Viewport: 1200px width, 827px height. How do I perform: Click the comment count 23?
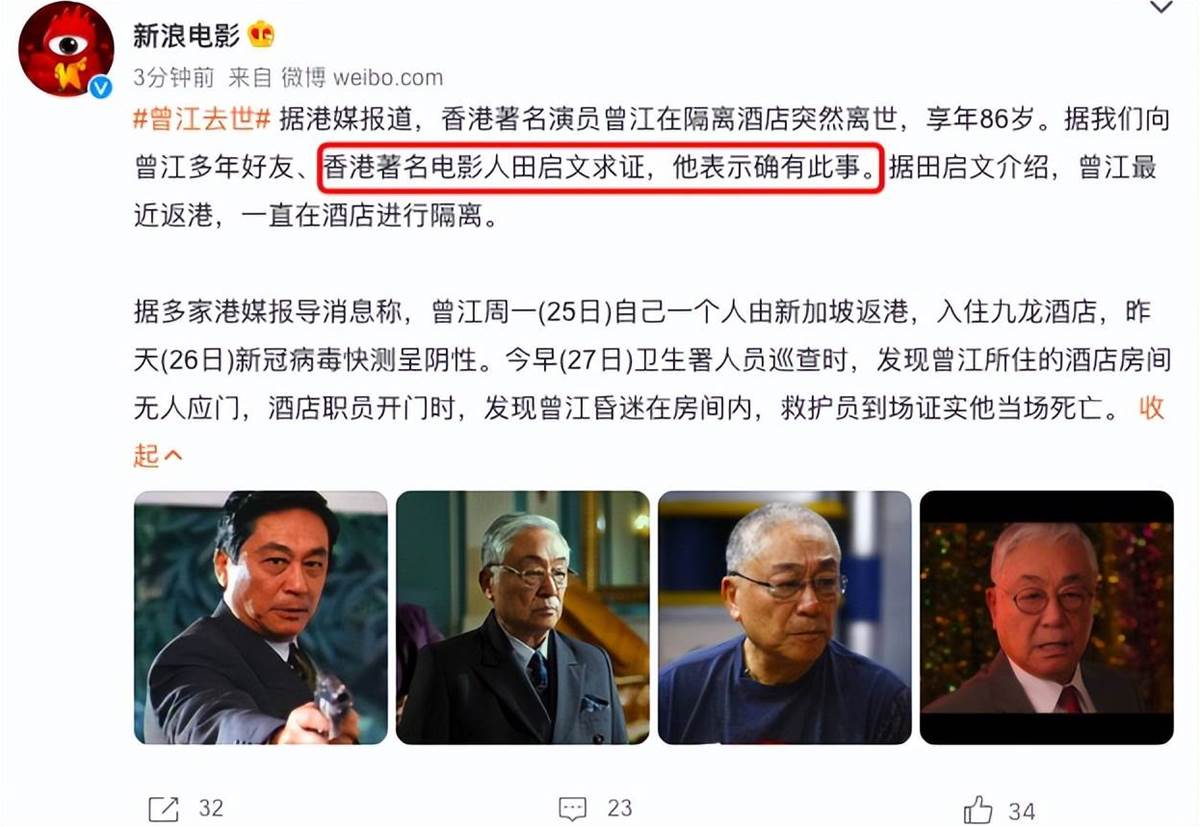click(x=620, y=808)
